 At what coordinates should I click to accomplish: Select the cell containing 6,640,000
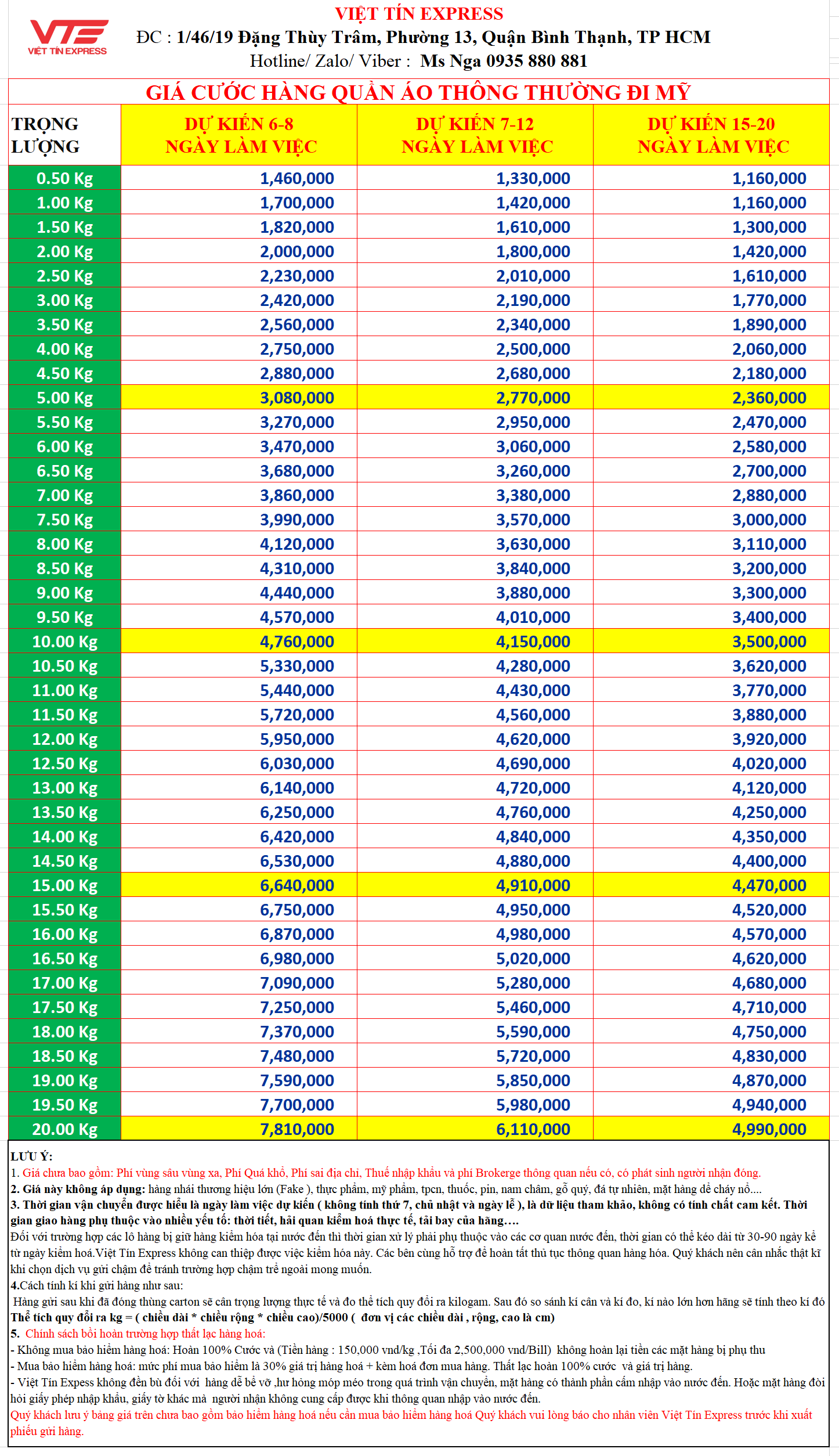(x=296, y=885)
